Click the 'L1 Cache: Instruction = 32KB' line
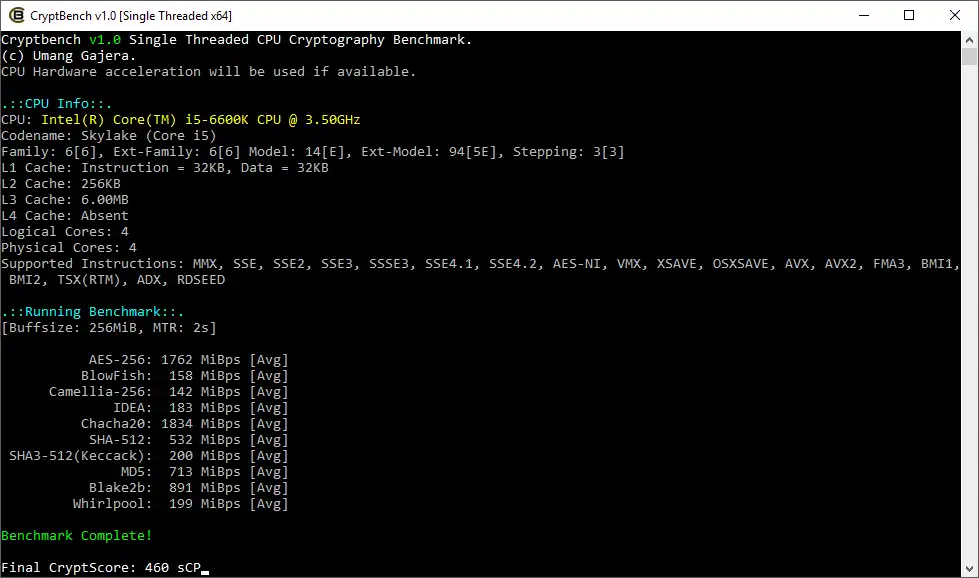 (x=165, y=168)
